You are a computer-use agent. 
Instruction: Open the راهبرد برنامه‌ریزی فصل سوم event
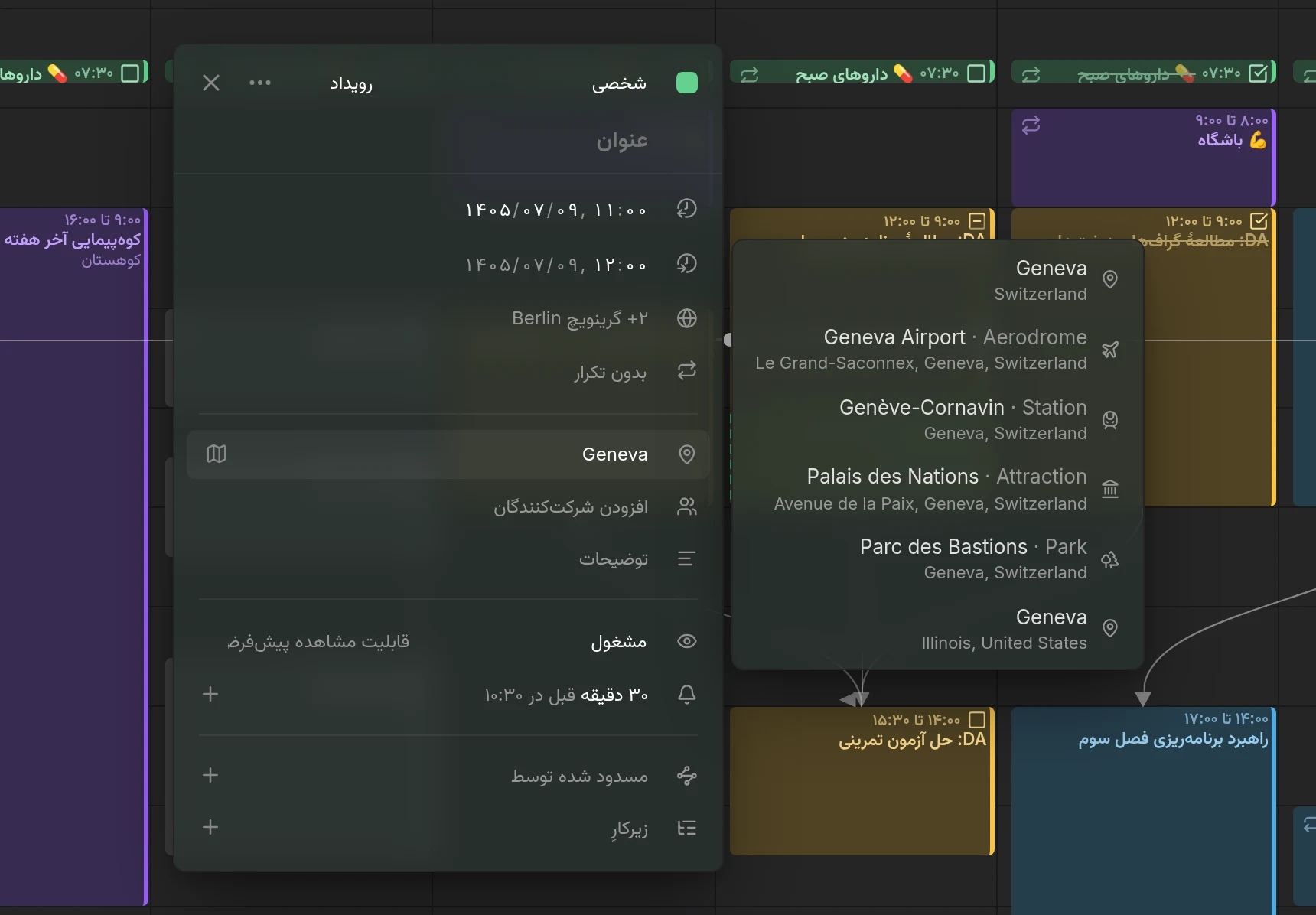(x=1144, y=810)
